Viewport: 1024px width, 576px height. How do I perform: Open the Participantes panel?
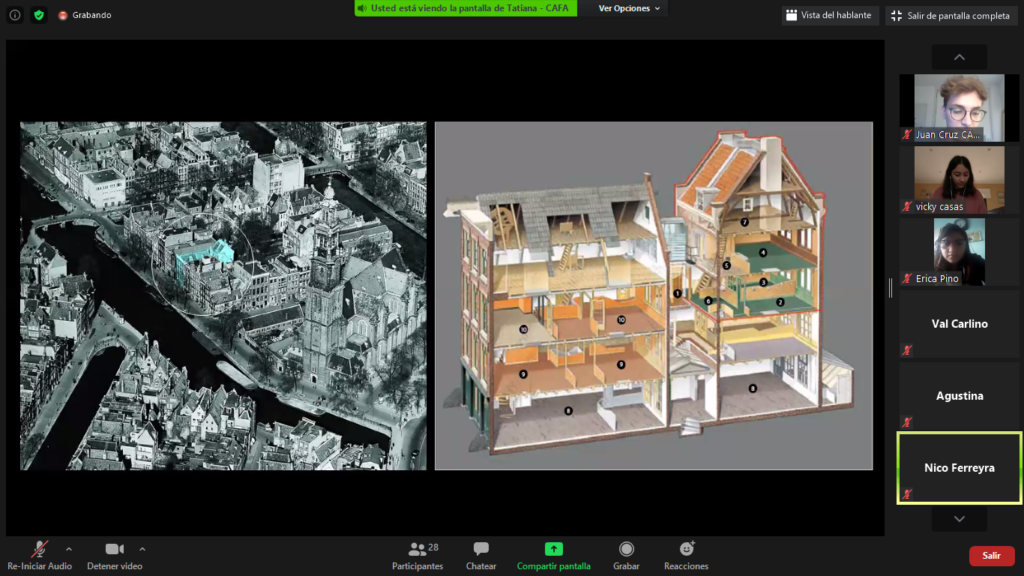pyautogui.click(x=417, y=556)
